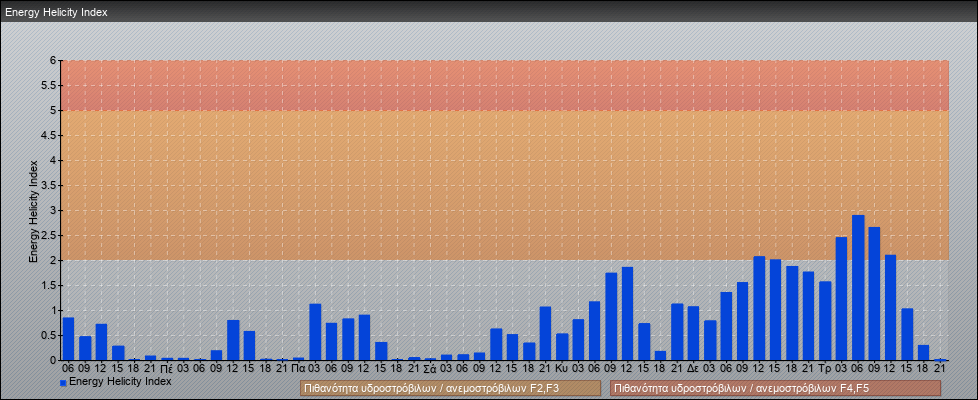Click the 15 bar following the Τρ label

[x=908, y=334]
